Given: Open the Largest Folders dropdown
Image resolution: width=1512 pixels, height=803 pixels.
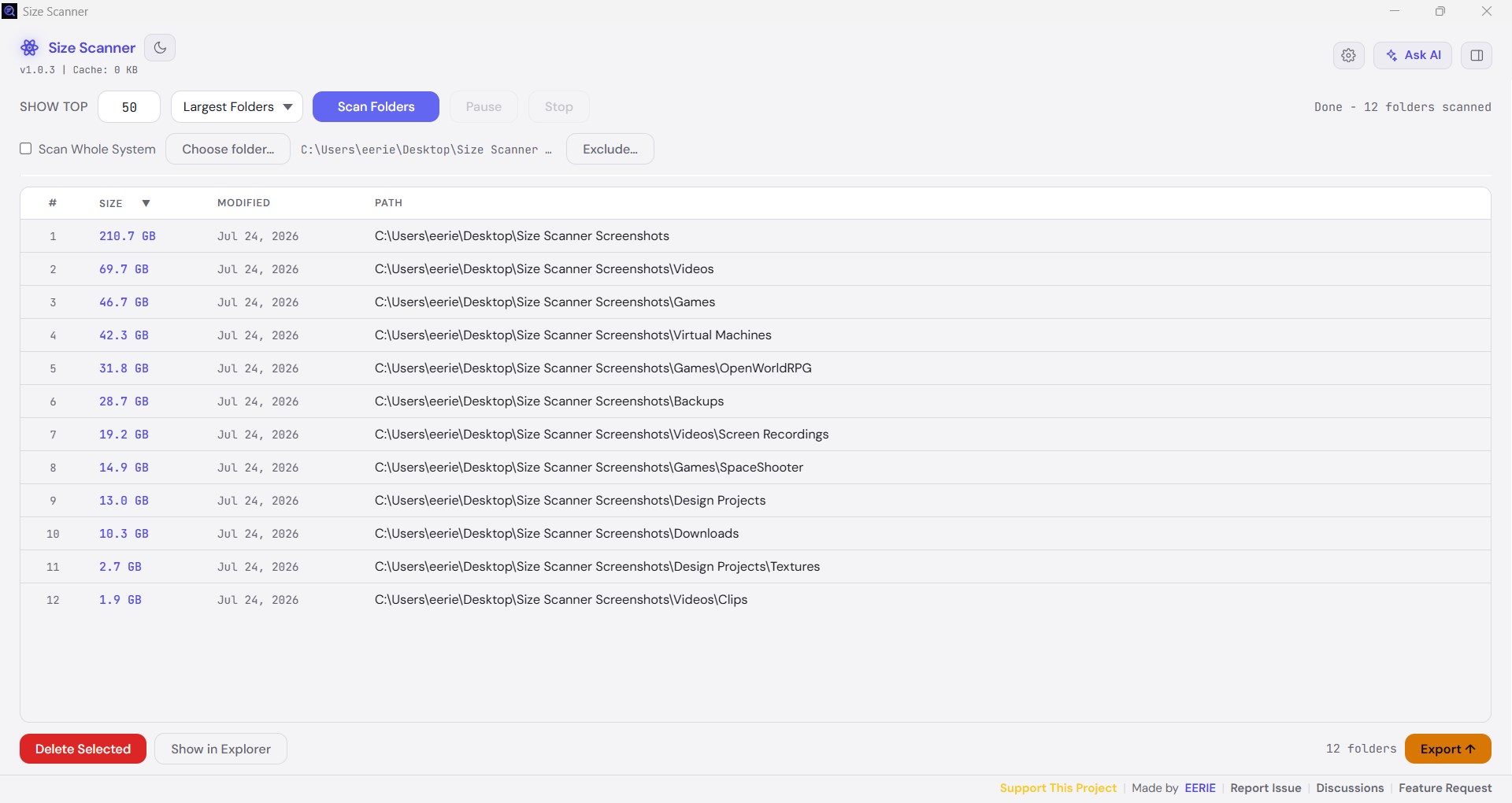Looking at the screenshot, I should point(237,107).
